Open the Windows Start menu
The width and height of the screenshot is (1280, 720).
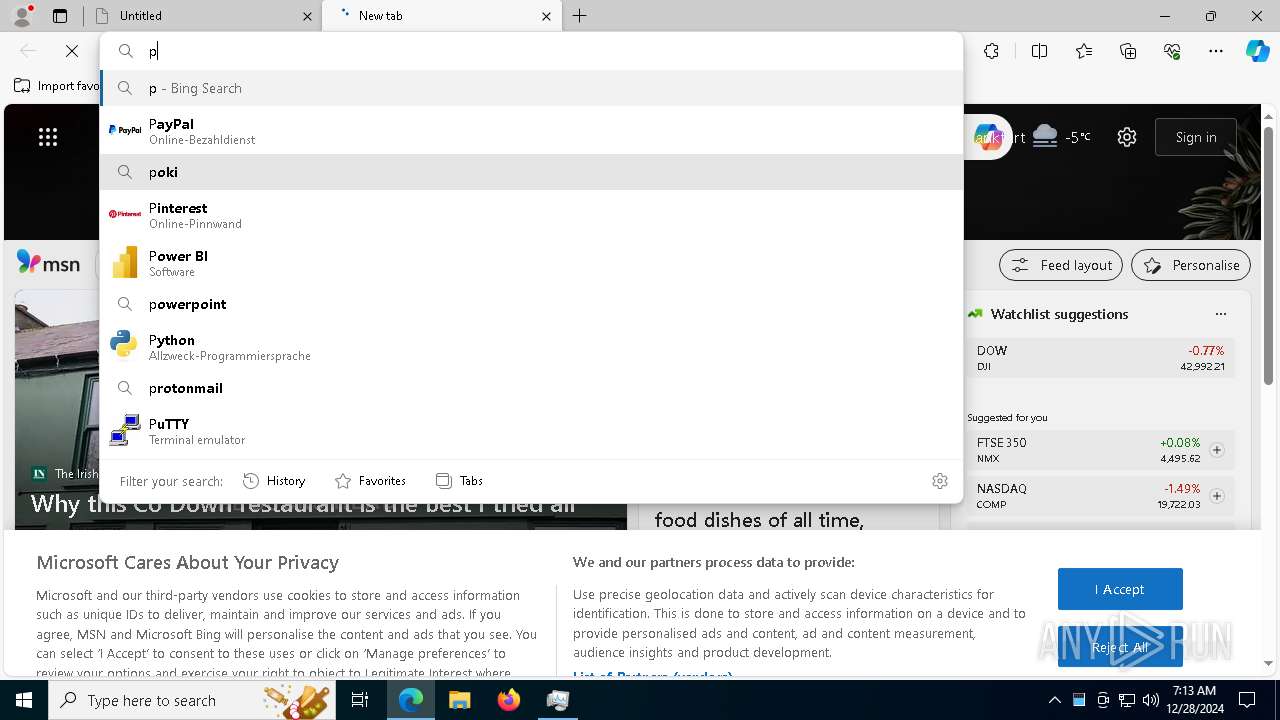24,700
